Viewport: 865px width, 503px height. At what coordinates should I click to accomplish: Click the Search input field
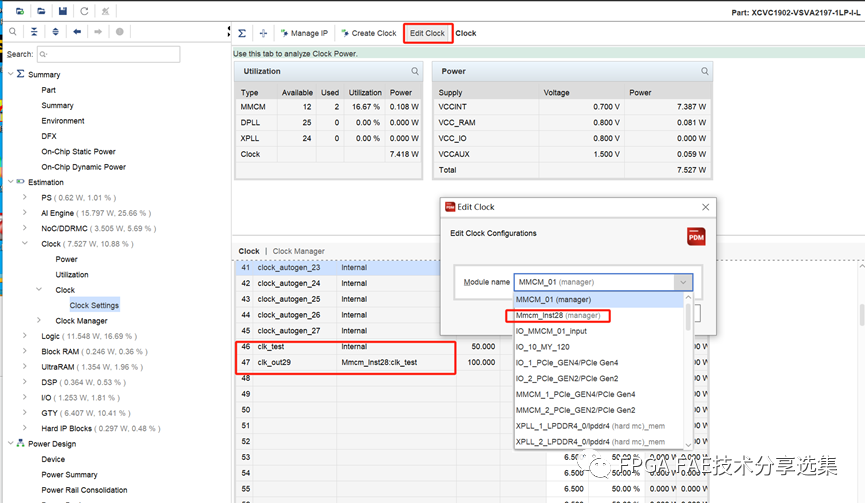108,54
